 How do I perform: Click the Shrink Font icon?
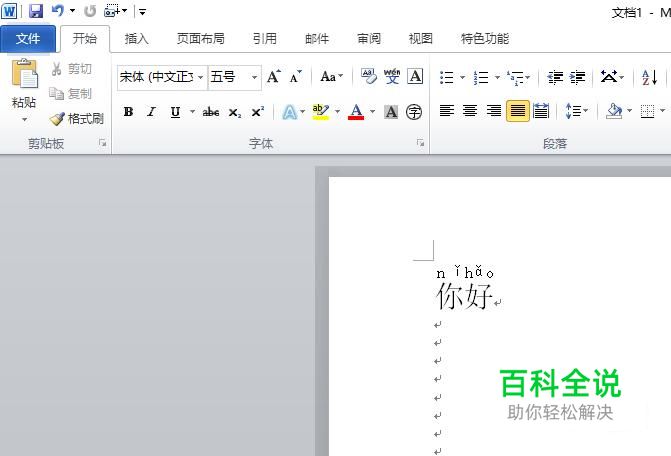tap(295, 77)
